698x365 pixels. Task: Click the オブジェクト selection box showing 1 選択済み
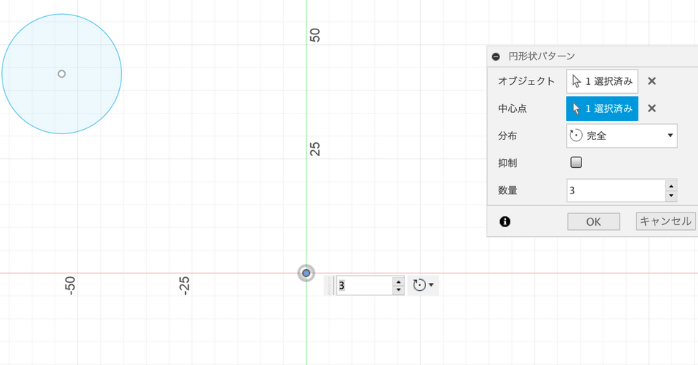(602, 81)
